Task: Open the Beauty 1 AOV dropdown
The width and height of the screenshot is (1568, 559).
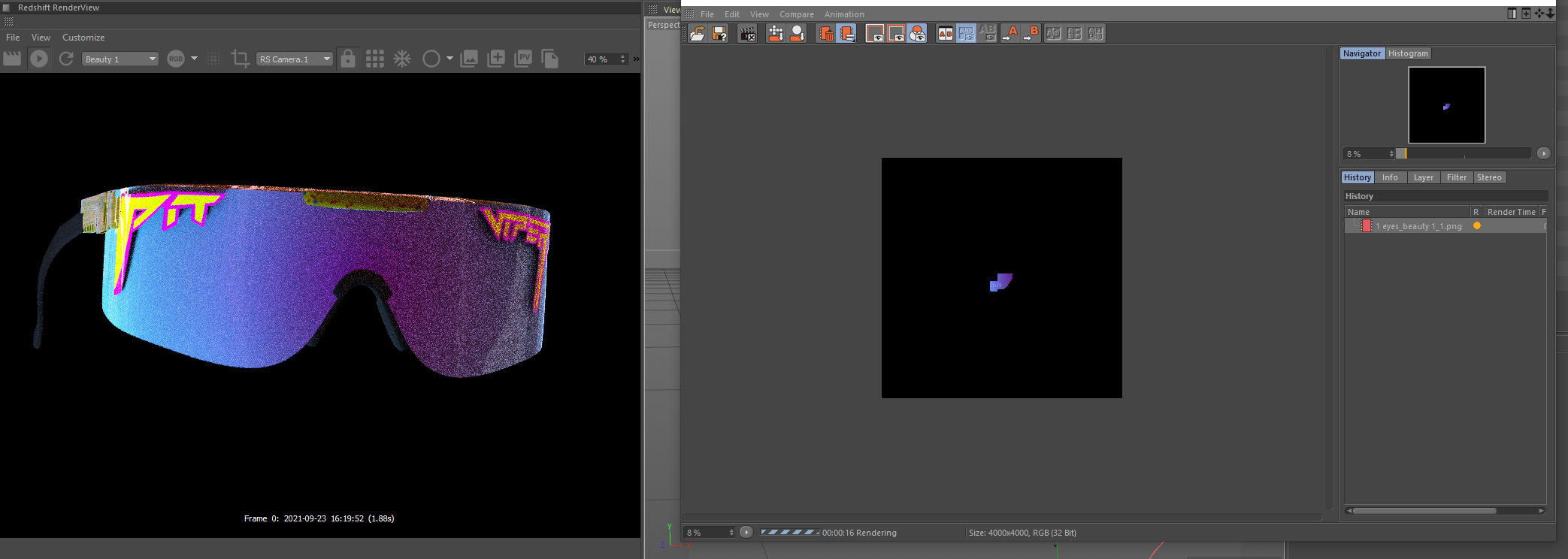Action: [120, 59]
